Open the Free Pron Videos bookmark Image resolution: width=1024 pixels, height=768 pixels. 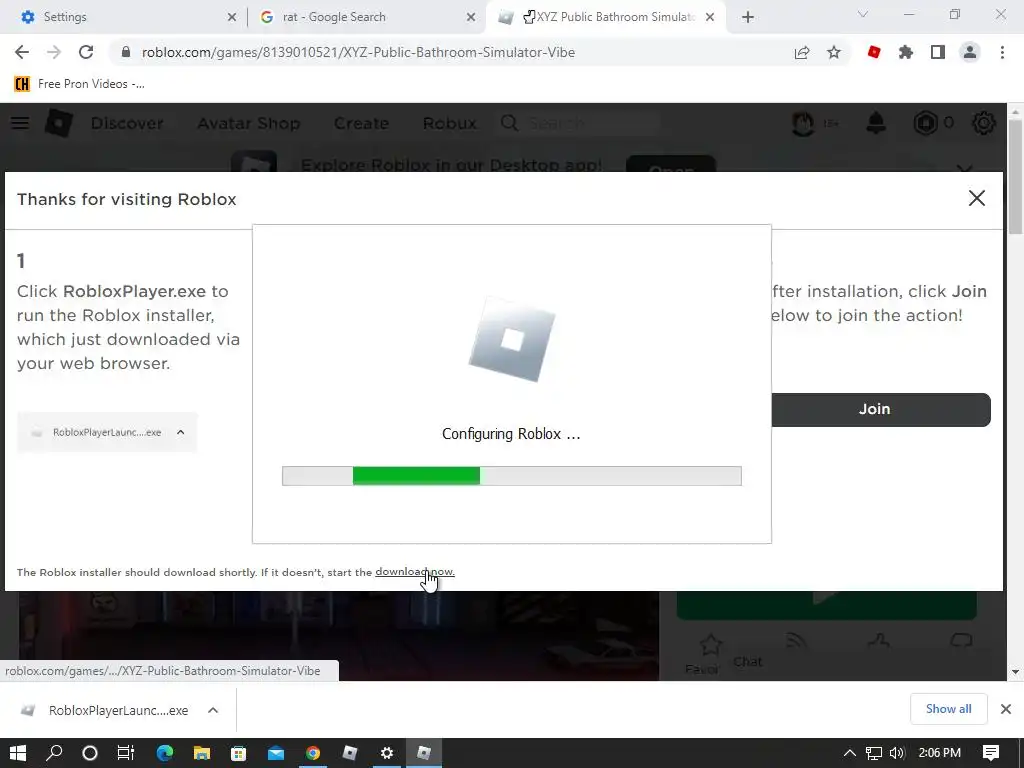point(80,84)
